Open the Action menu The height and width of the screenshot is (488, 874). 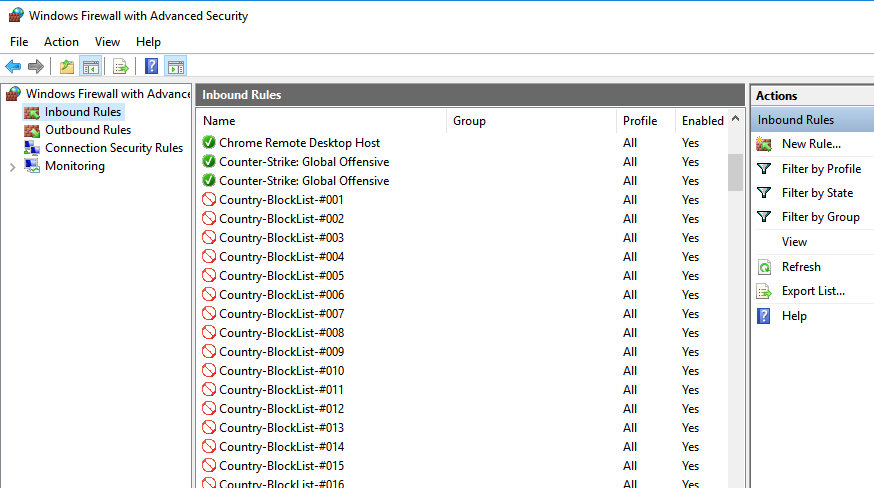coord(61,42)
